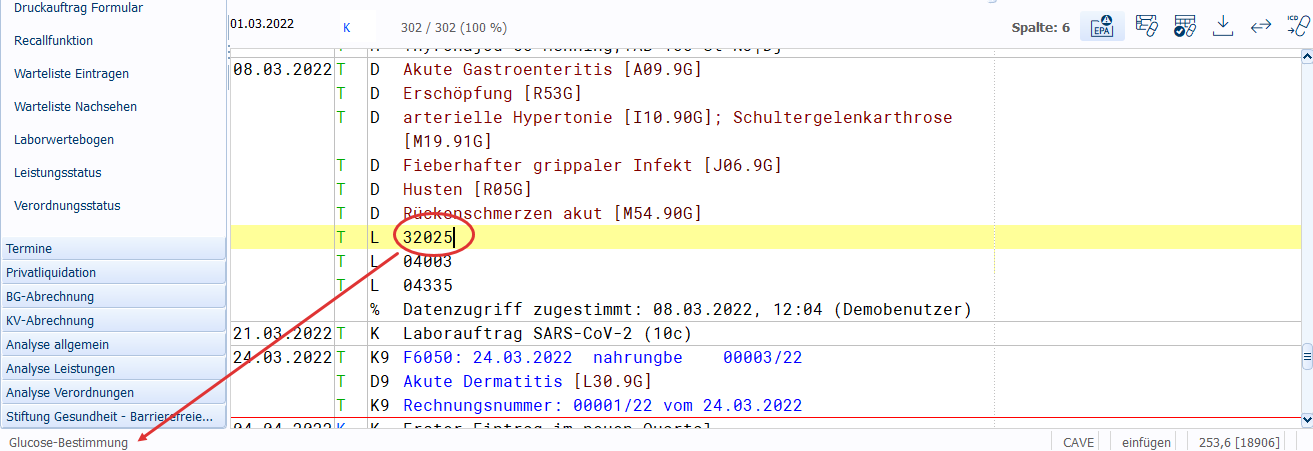Expand the Analyse allgemein section
1313x451 pixels.
point(113,344)
